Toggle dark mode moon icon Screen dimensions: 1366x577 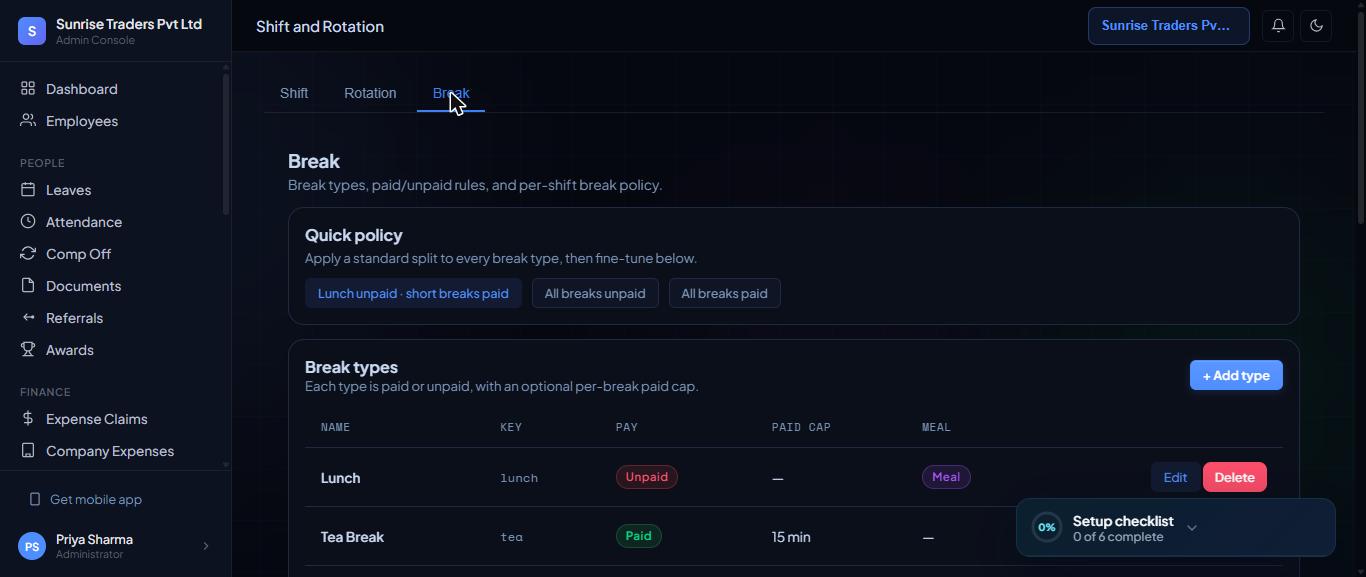click(x=1316, y=26)
